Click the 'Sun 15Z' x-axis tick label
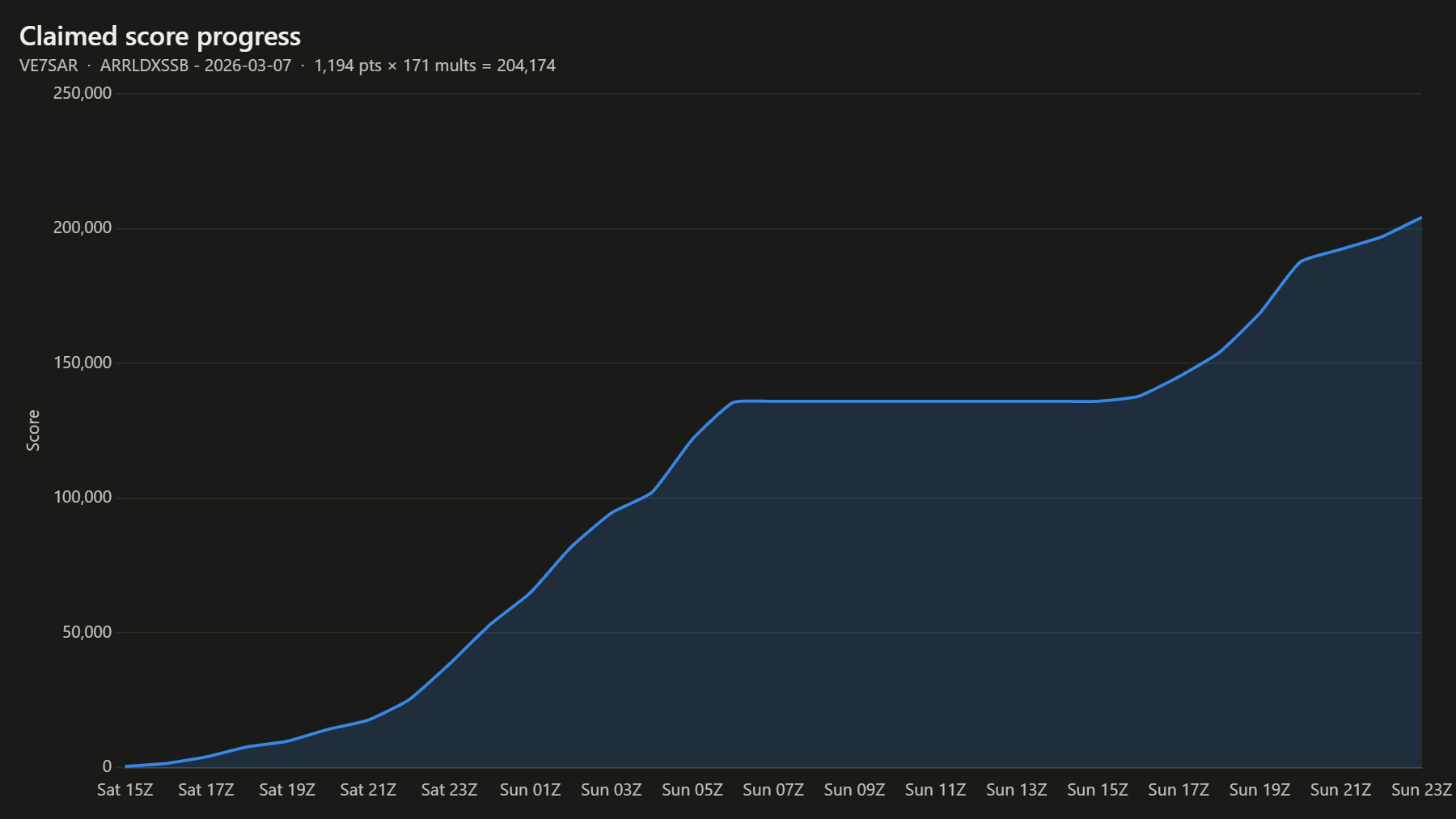This screenshot has height=819, width=1456. click(1098, 790)
